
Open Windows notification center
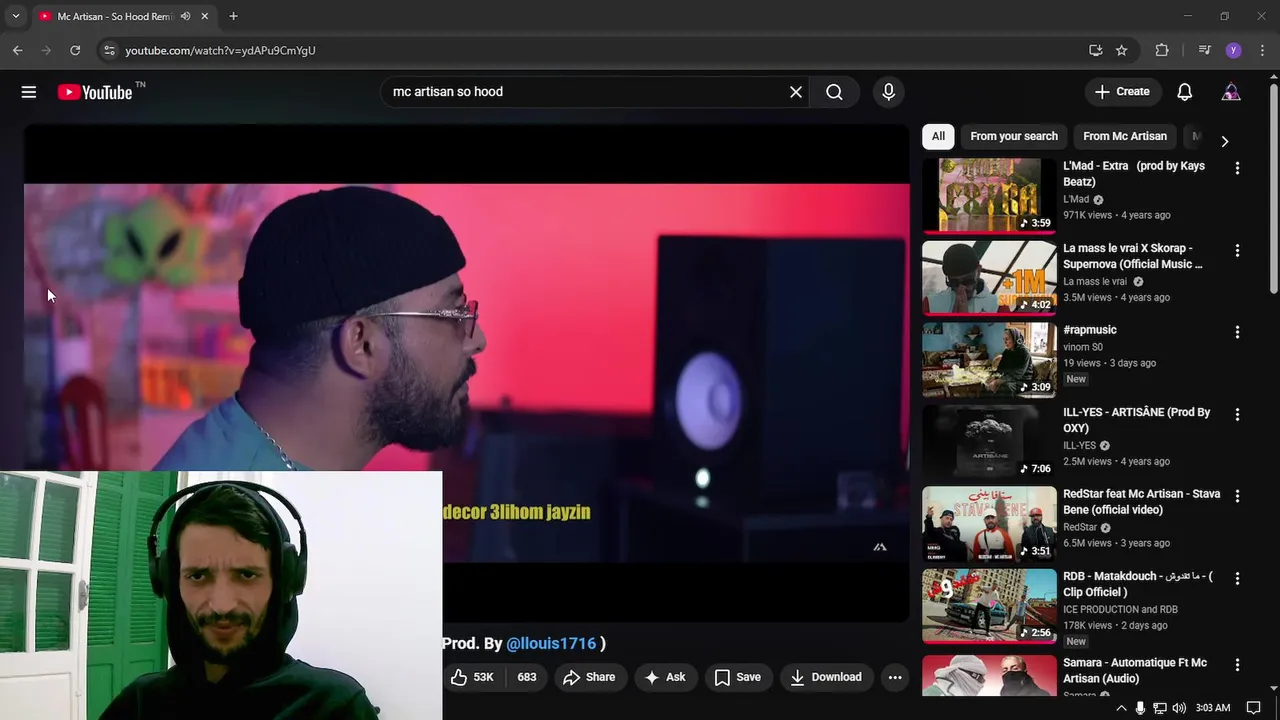(1254, 708)
